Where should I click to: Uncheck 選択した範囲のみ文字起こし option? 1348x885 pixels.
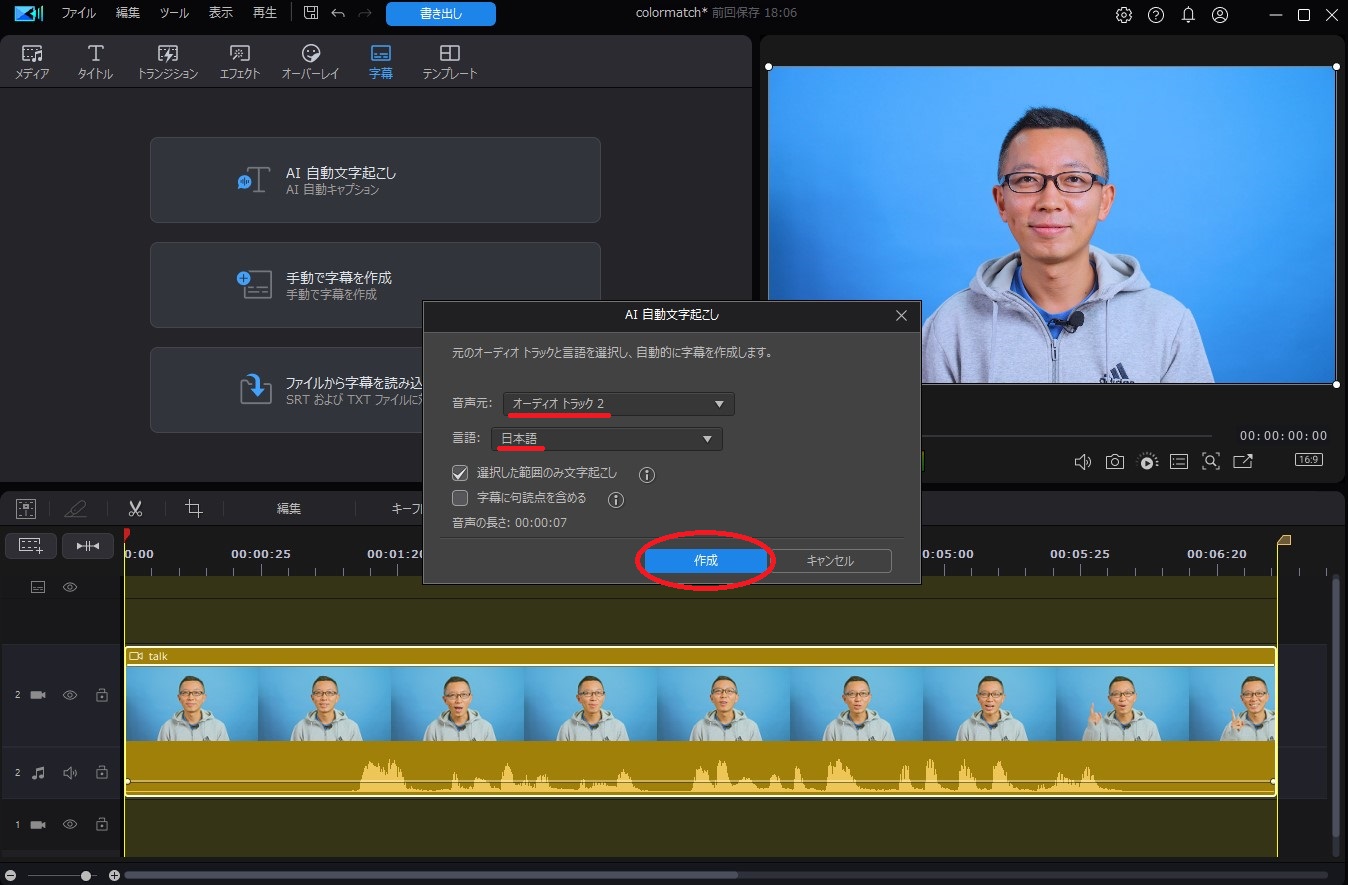click(460, 472)
